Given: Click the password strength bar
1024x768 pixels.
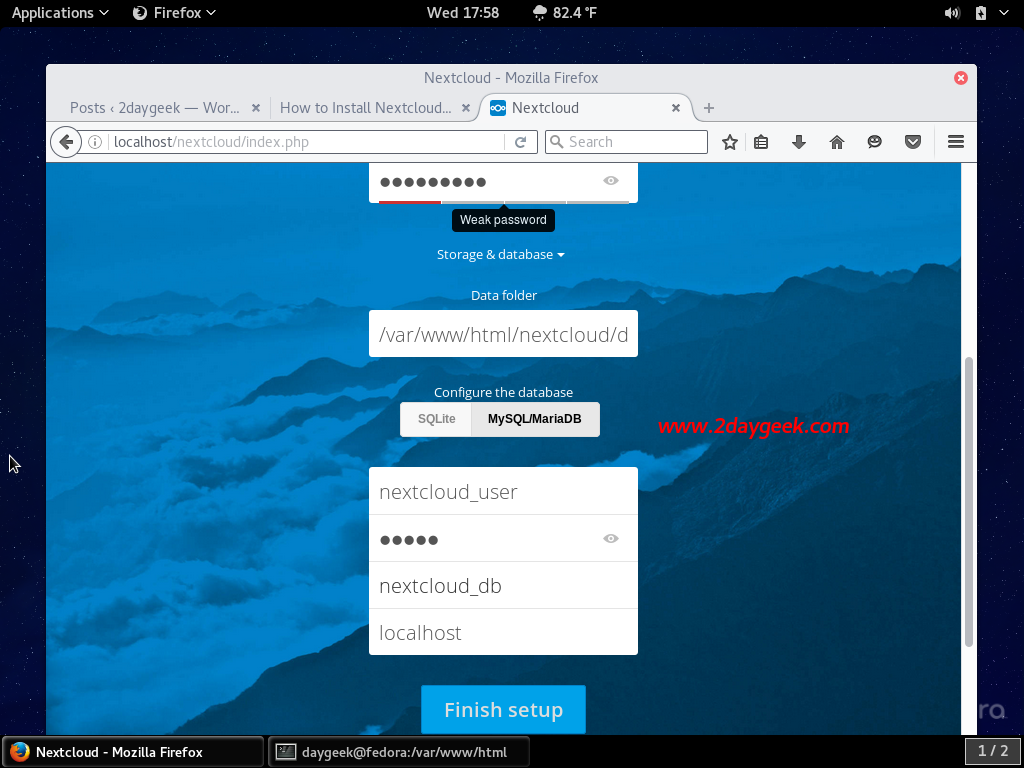Looking at the screenshot, I should (x=503, y=202).
